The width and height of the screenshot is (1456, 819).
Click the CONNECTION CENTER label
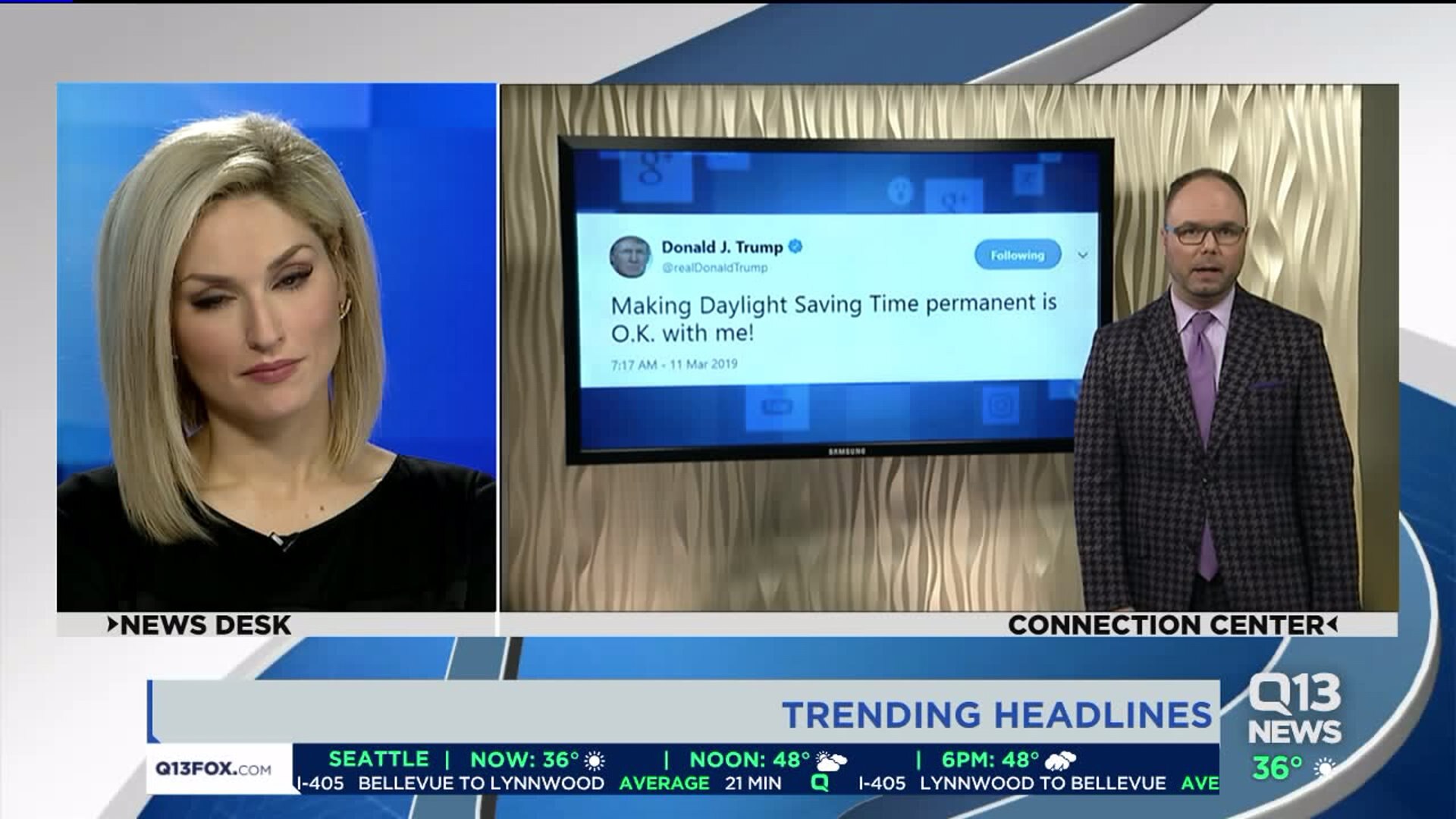1166,625
